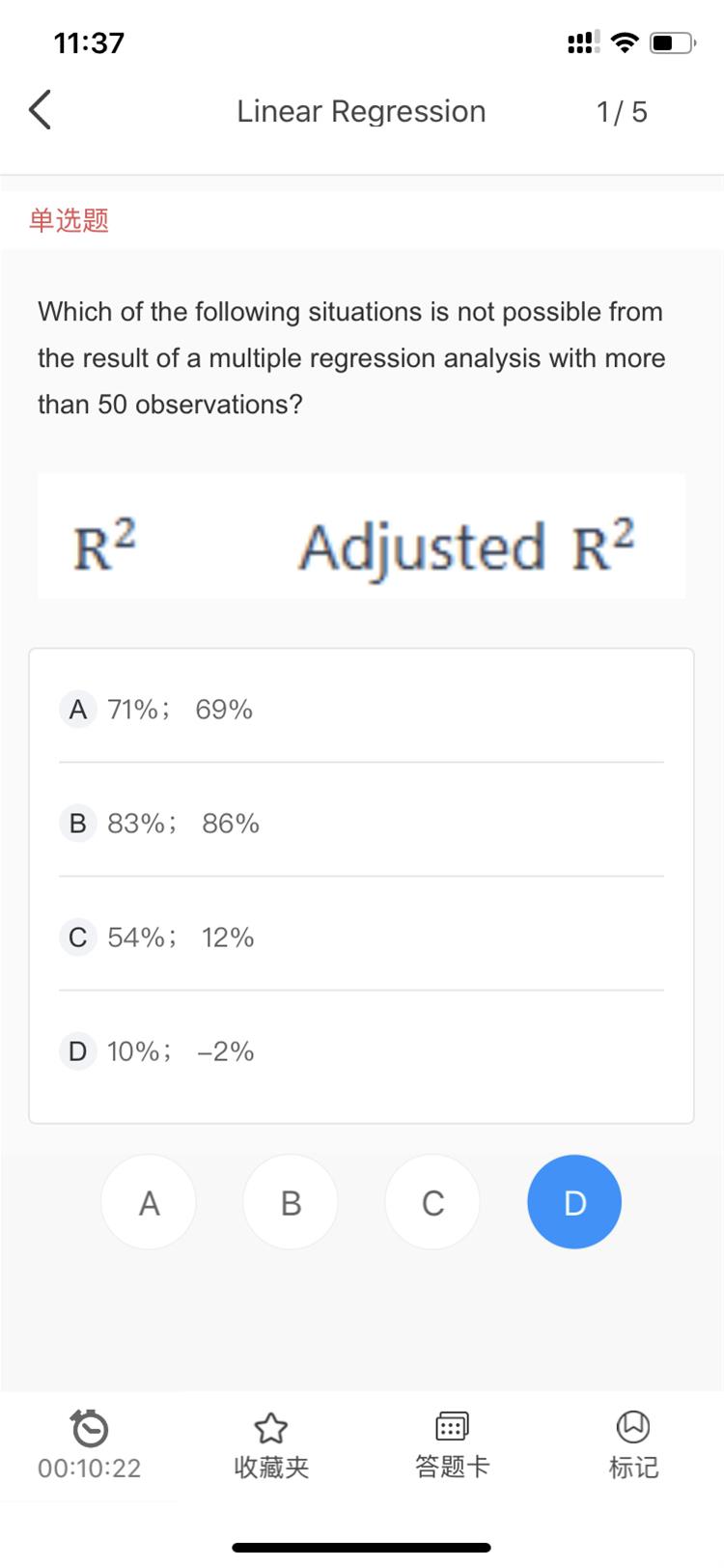Image resolution: width=724 pixels, height=1568 pixels.
Task: Open the timer clock icon
Action: point(90,1427)
